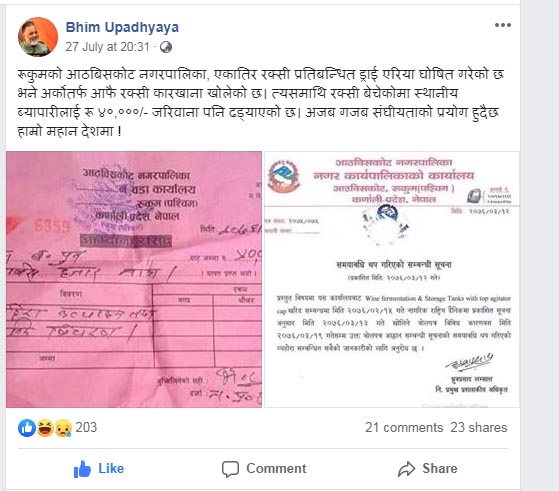Open the 27 July at 20:31 timestamp
The width and height of the screenshot is (559, 491).
pos(107,47)
